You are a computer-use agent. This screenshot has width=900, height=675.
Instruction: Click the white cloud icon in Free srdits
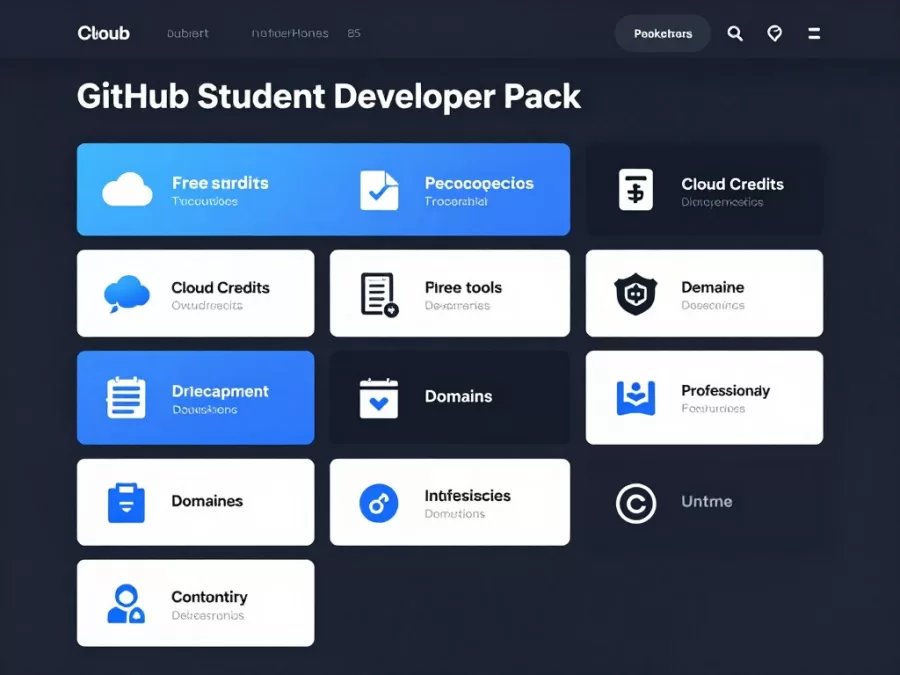127,189
